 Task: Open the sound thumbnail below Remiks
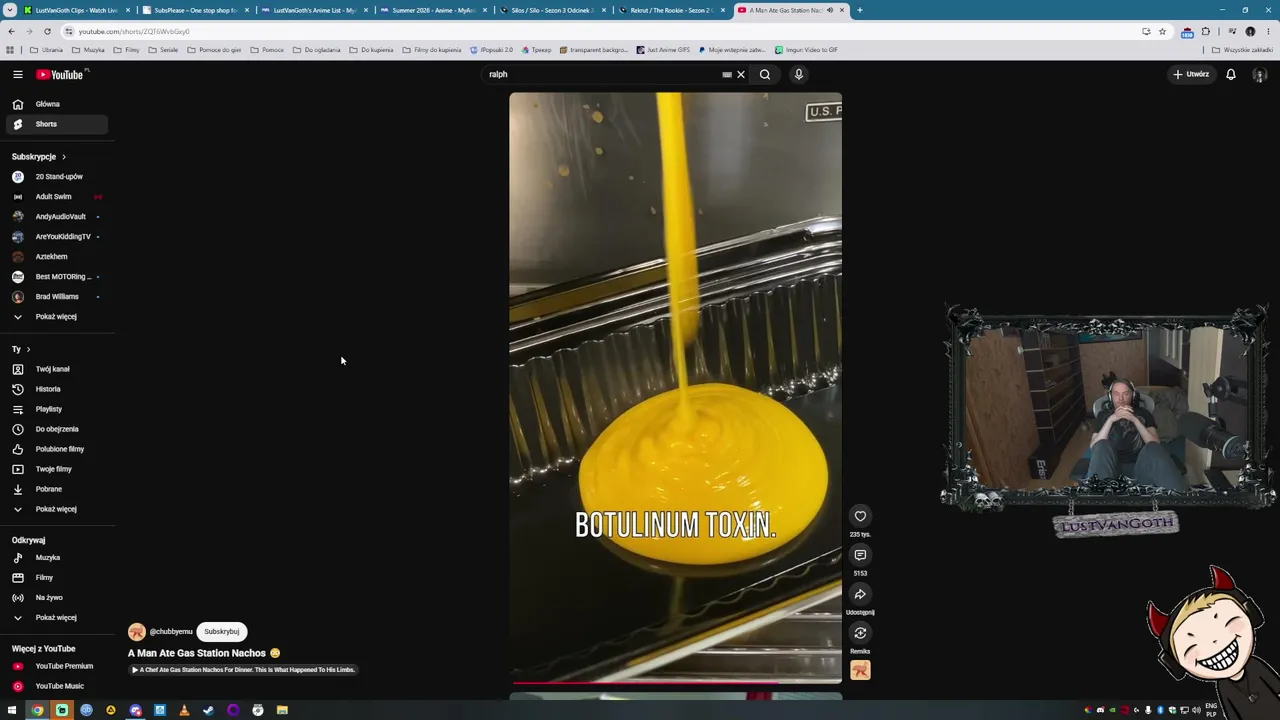point(860,671)
